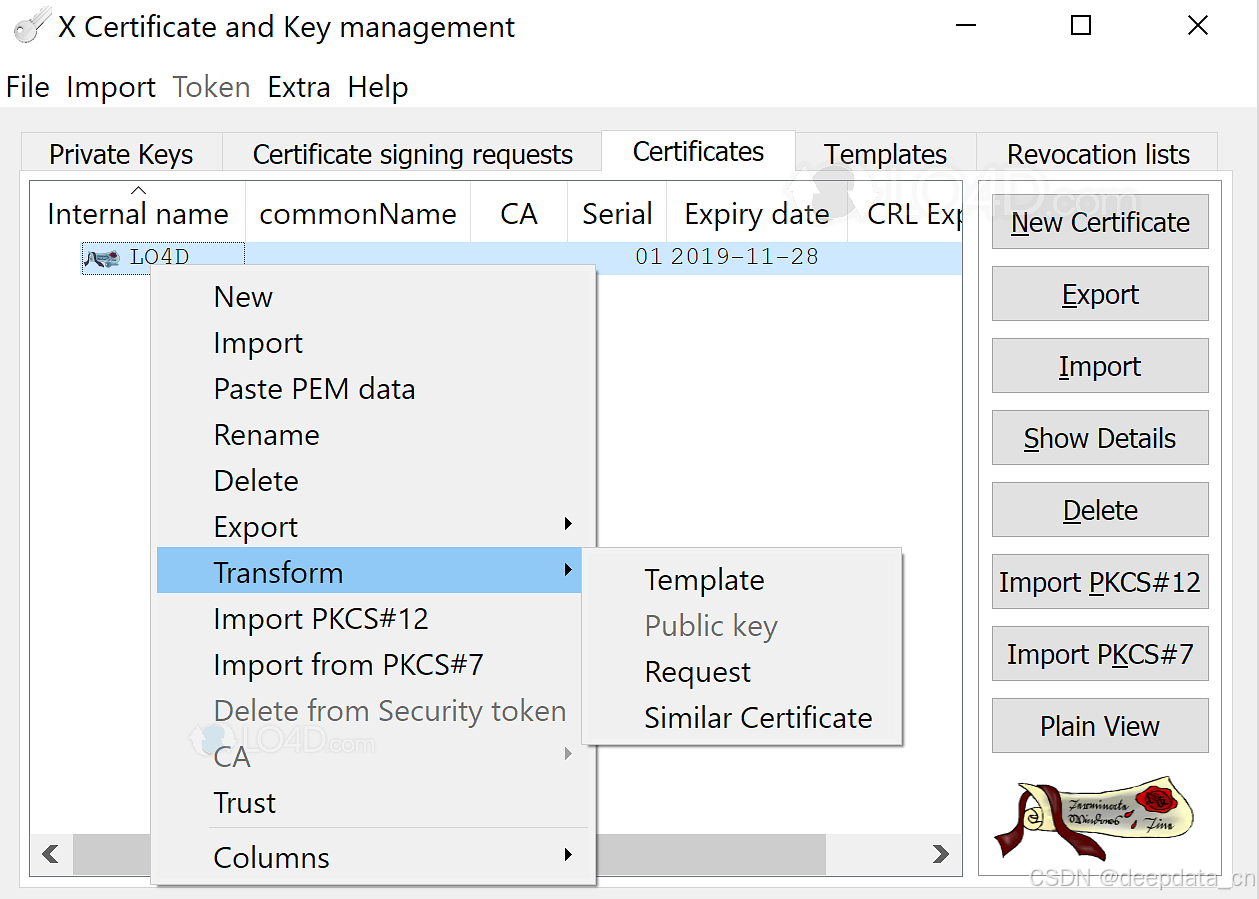
Task: Switch to the Private Keys tab
Action: [x=121, y=154]
